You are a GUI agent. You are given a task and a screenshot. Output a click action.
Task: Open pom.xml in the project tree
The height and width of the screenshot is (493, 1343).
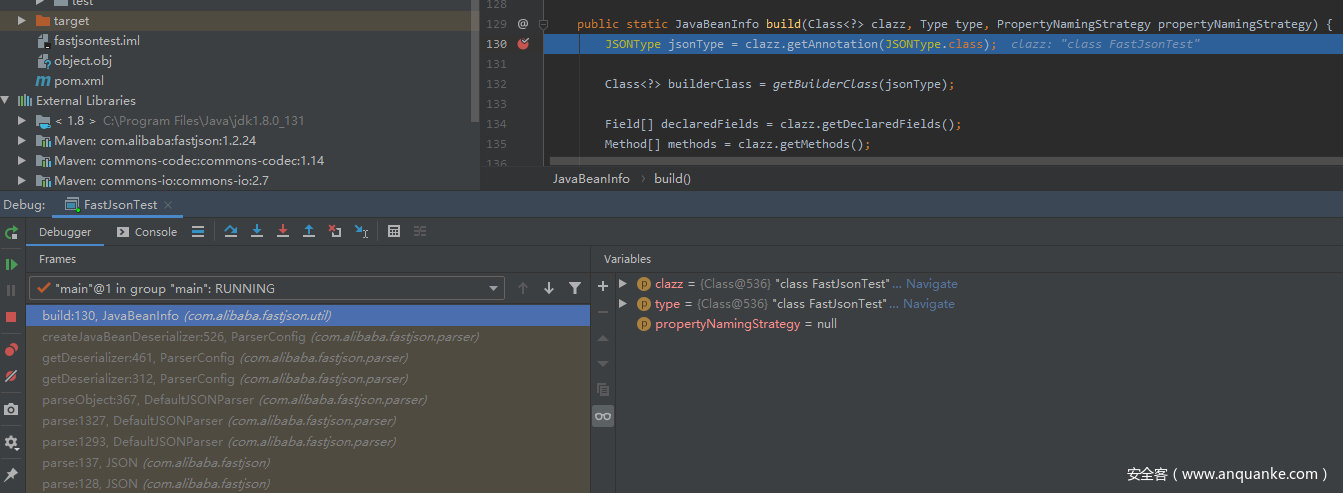78,81
